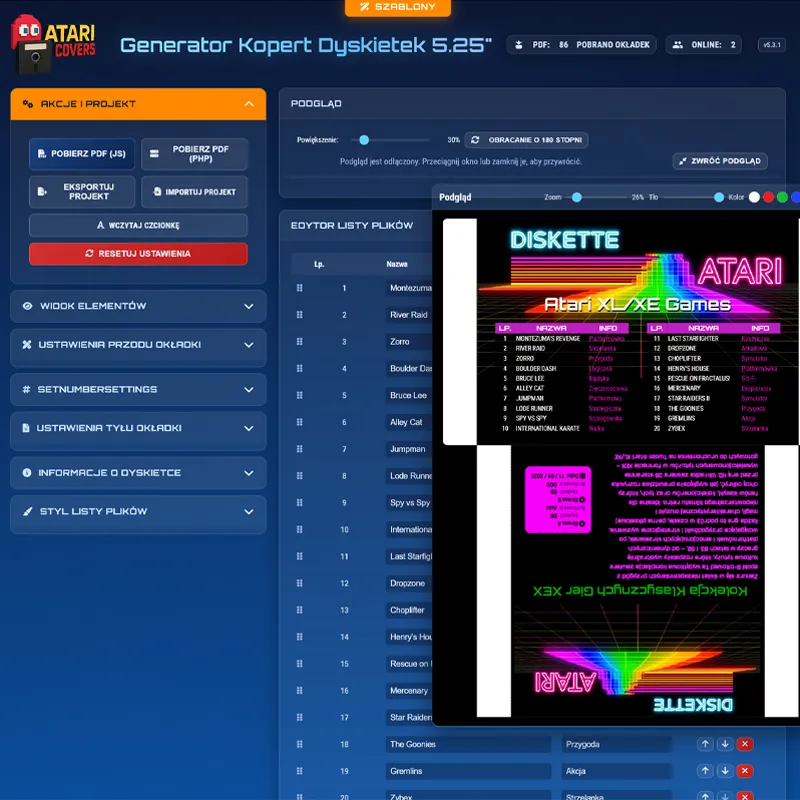Click the Nazwa column header
The image size is (800, 800).
tap(397, 264)
